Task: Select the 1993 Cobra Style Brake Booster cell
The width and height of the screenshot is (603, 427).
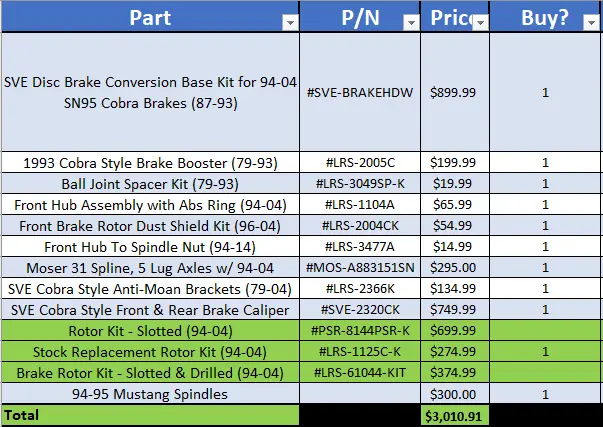Action: (150, 162)
